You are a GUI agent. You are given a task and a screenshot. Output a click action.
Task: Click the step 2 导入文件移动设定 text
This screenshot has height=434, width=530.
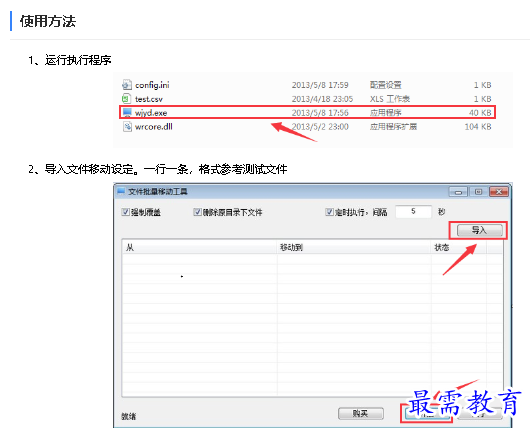pos(158,169)
